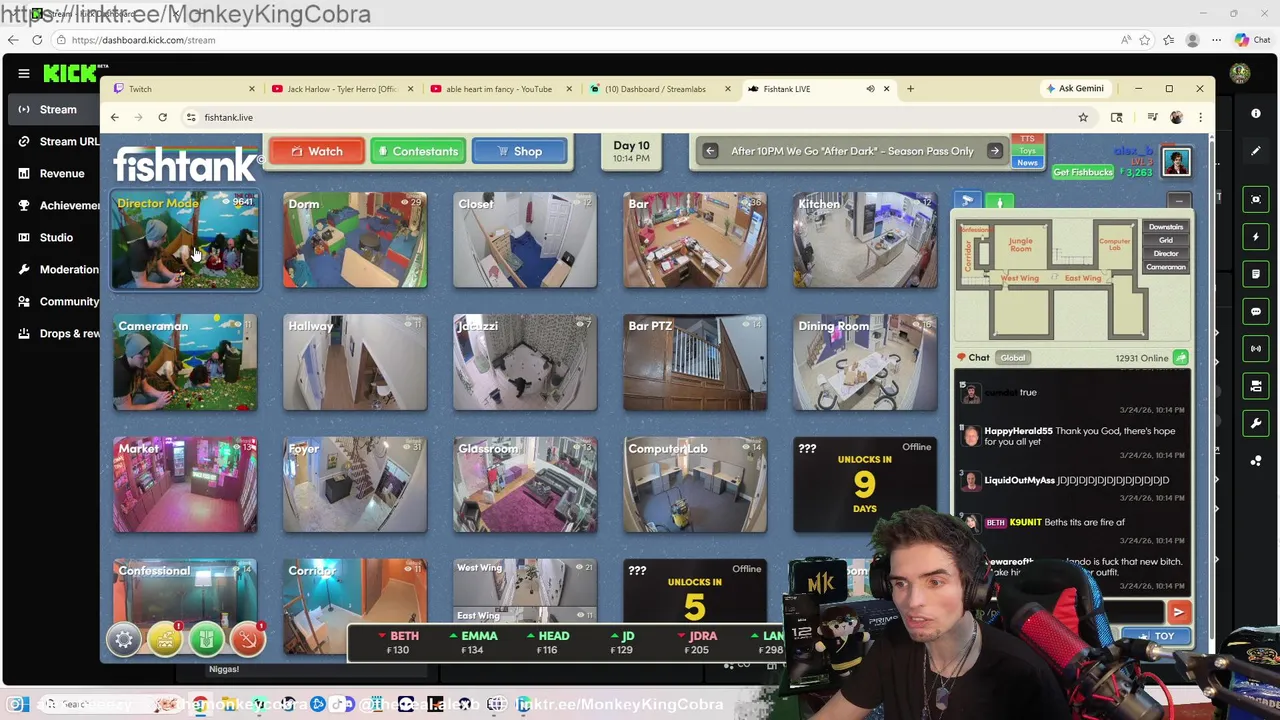
Task: Select the blue security camera icon above map
Action: pos(967,201)
